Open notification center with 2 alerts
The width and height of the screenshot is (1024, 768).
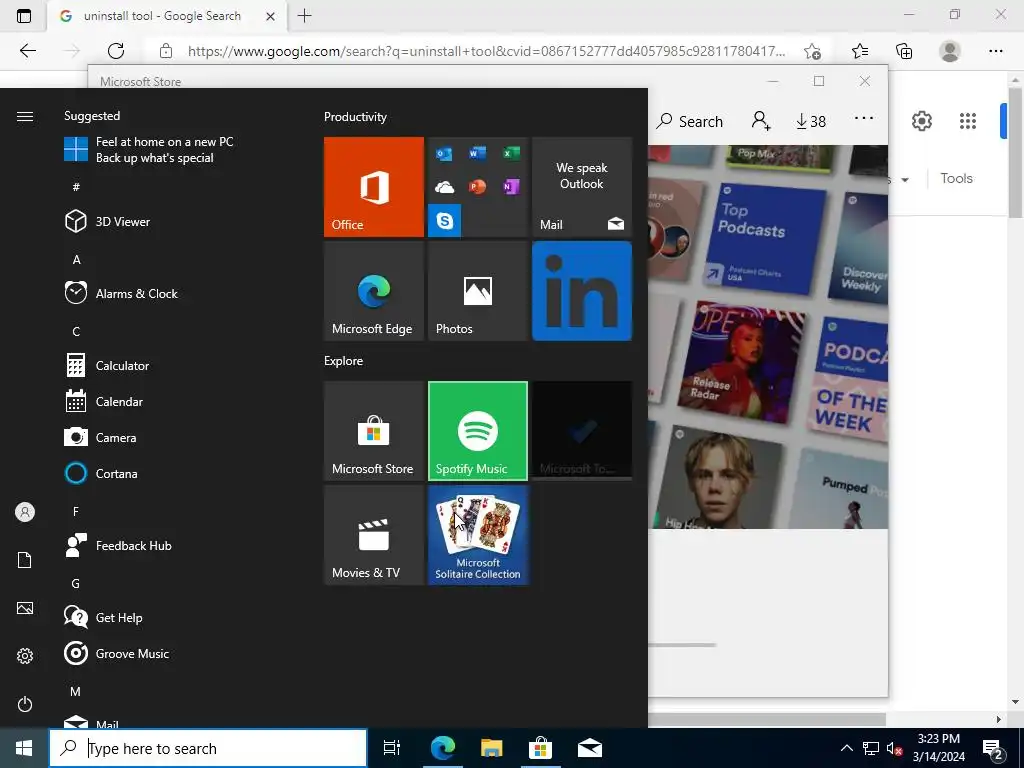pyautogui.click(x=993, y=750)
